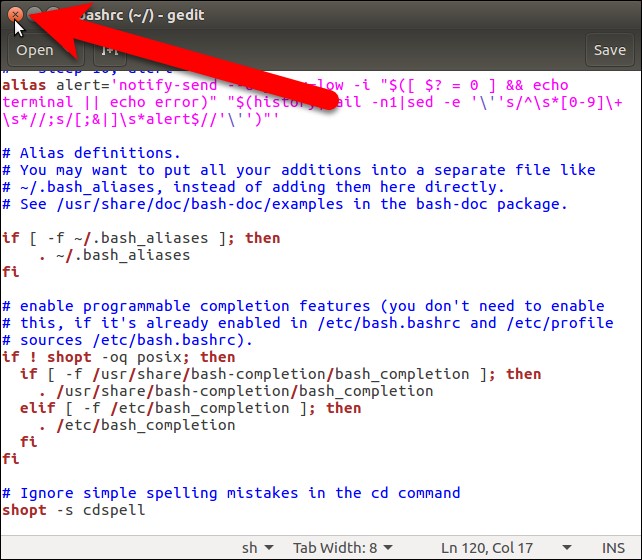Toggle the INS insert mode indicator
Viewport: 642px width, 560px height.
(613, 548)
